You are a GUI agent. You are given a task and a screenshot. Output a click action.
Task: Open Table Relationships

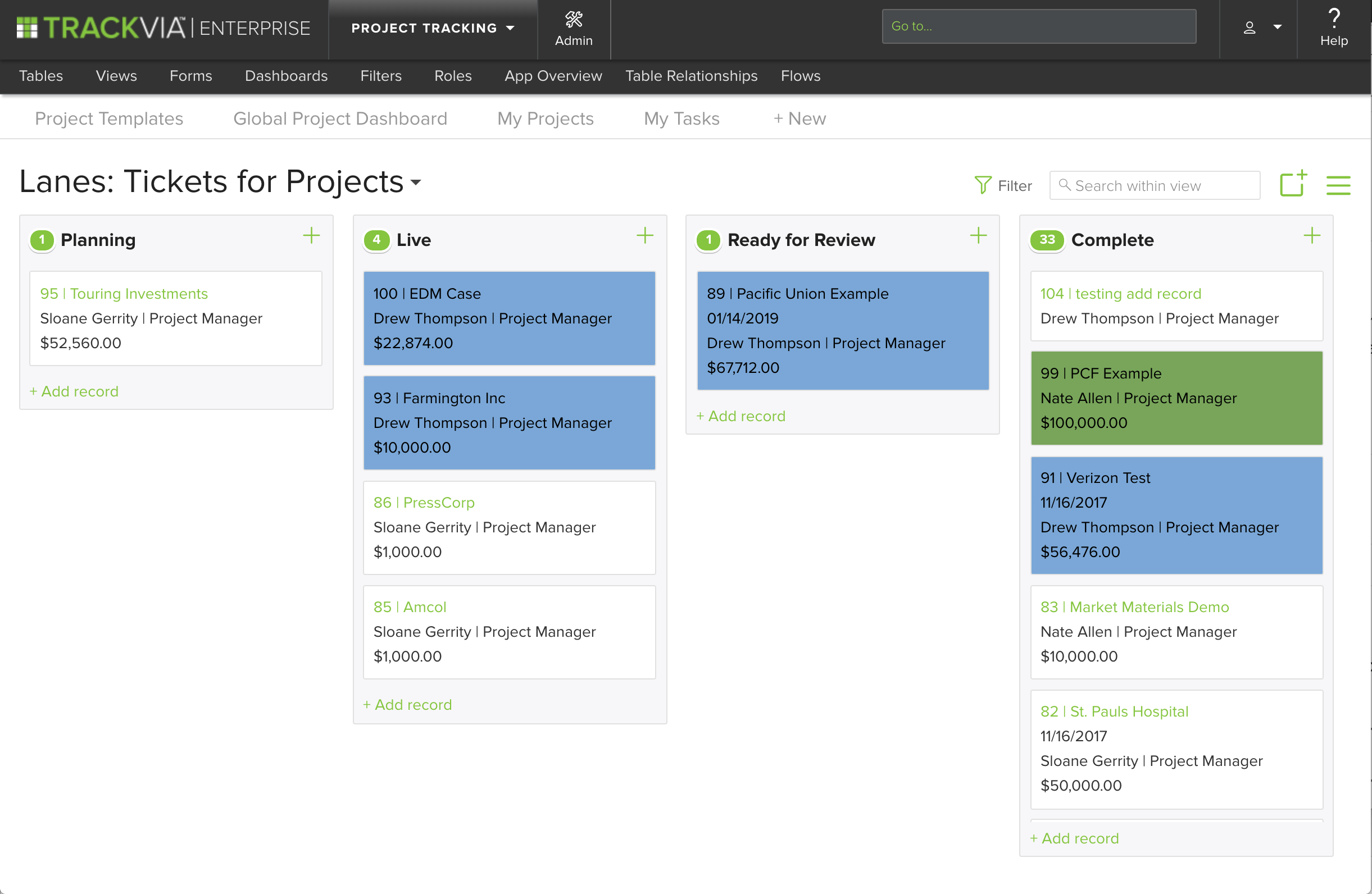[691, 75]
